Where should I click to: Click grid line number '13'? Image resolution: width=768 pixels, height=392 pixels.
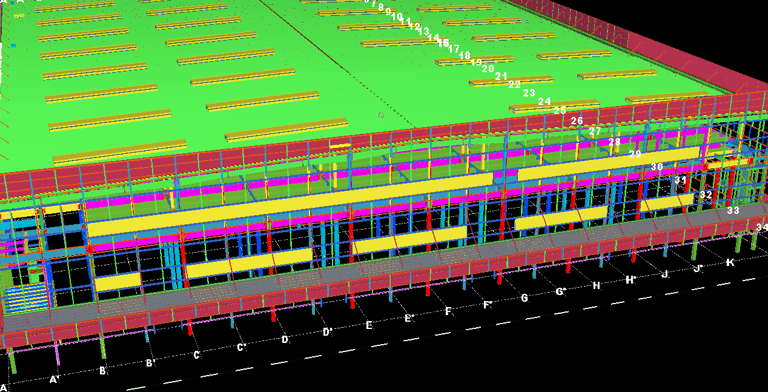[x=423, y=31]
